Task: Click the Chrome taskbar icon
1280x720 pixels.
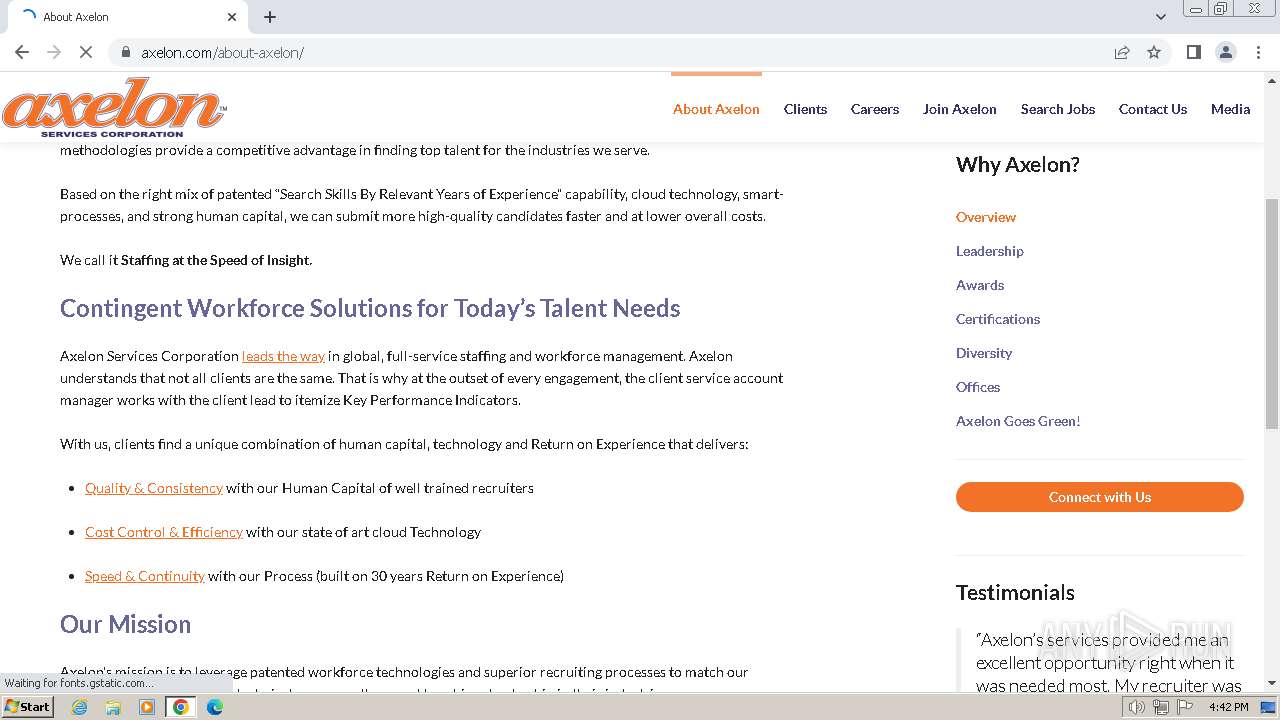Action: tap(181, 707)
